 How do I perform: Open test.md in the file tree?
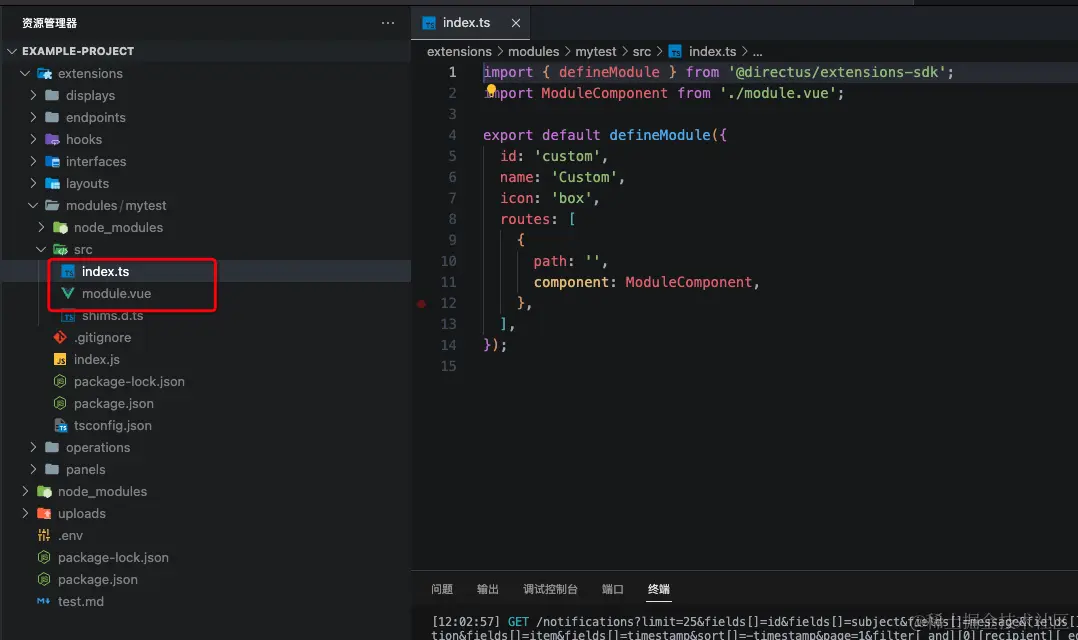80,602
